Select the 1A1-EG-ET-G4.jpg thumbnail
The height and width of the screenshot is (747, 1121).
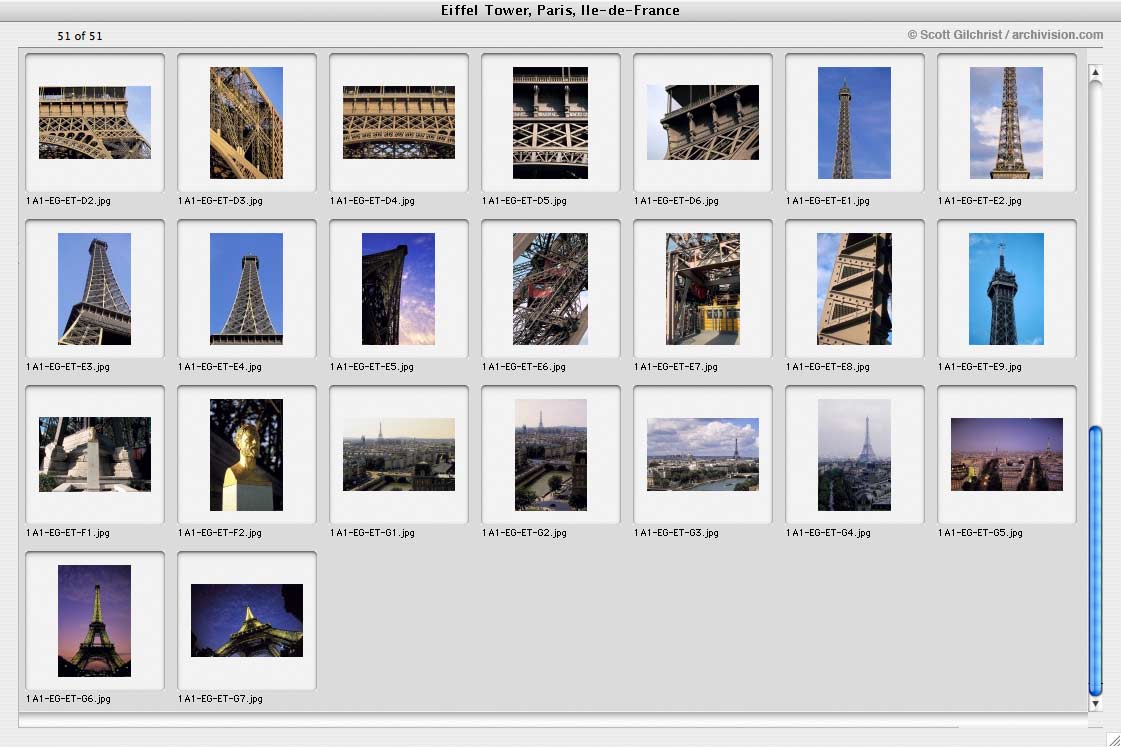click(854, 455)
